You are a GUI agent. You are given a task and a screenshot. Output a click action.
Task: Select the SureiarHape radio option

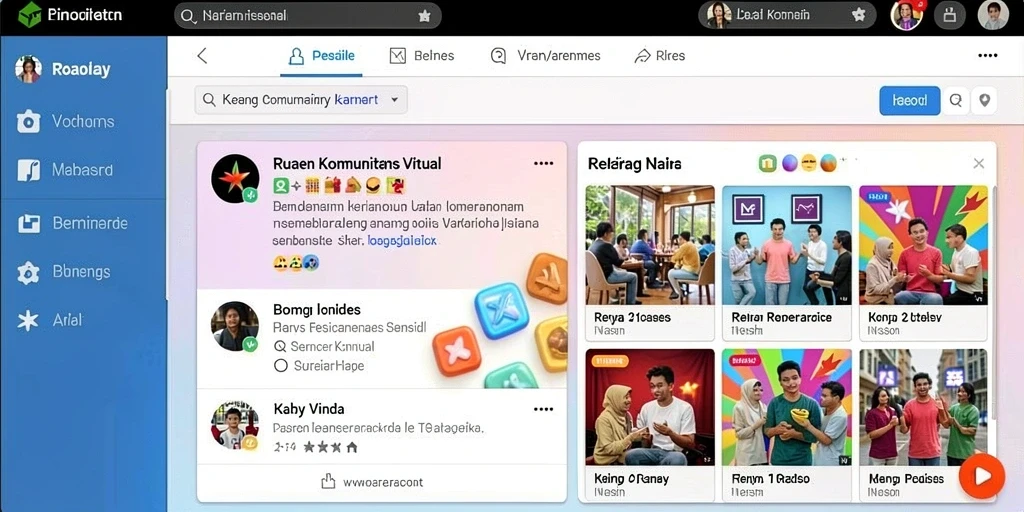click(x=281, y=366)
